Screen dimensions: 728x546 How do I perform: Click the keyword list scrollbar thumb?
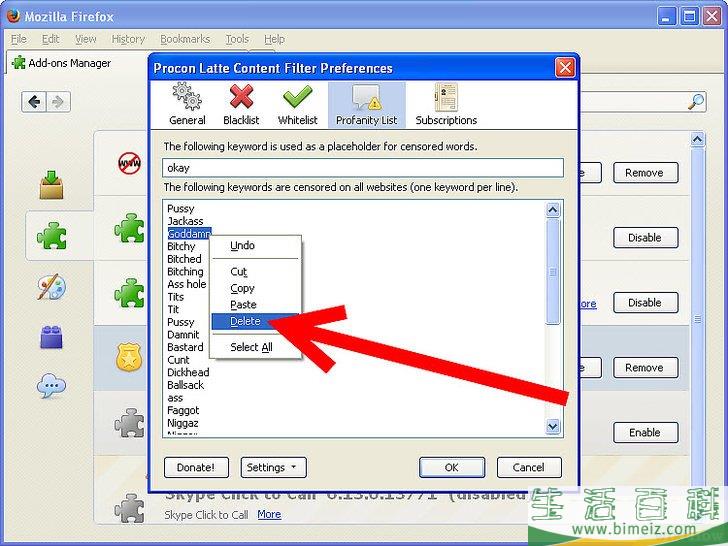(552, 272)
